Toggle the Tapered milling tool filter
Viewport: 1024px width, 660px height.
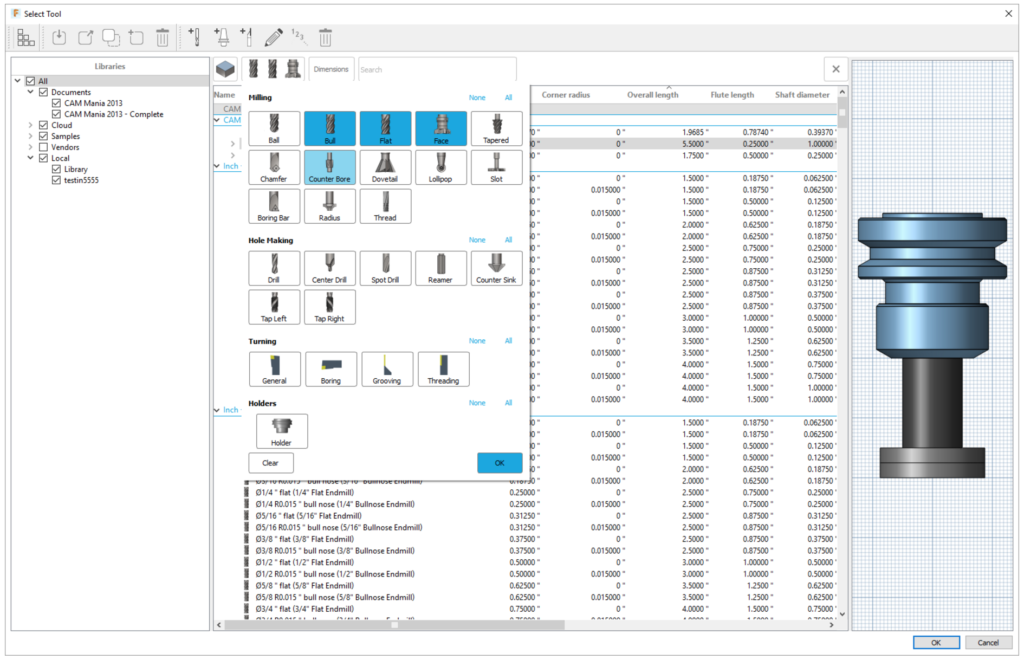click(496, 128)
